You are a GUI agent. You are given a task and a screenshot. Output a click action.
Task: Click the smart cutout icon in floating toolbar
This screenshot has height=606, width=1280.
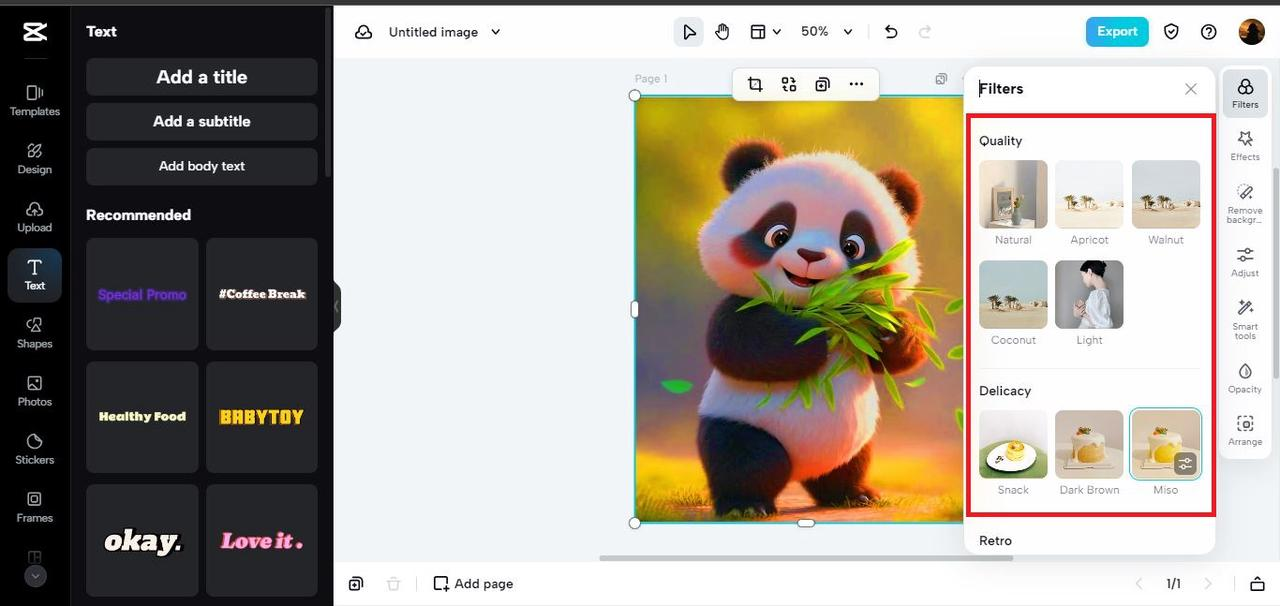click(x=789, y=85)
